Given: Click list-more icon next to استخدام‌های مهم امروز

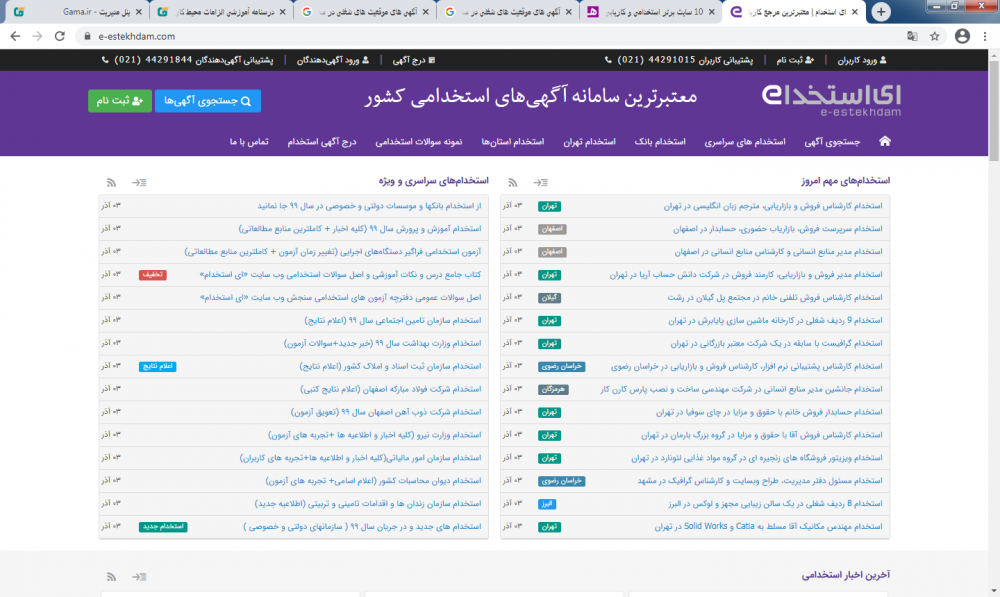Looking at the screenshot, I should (x=541, y=182).
